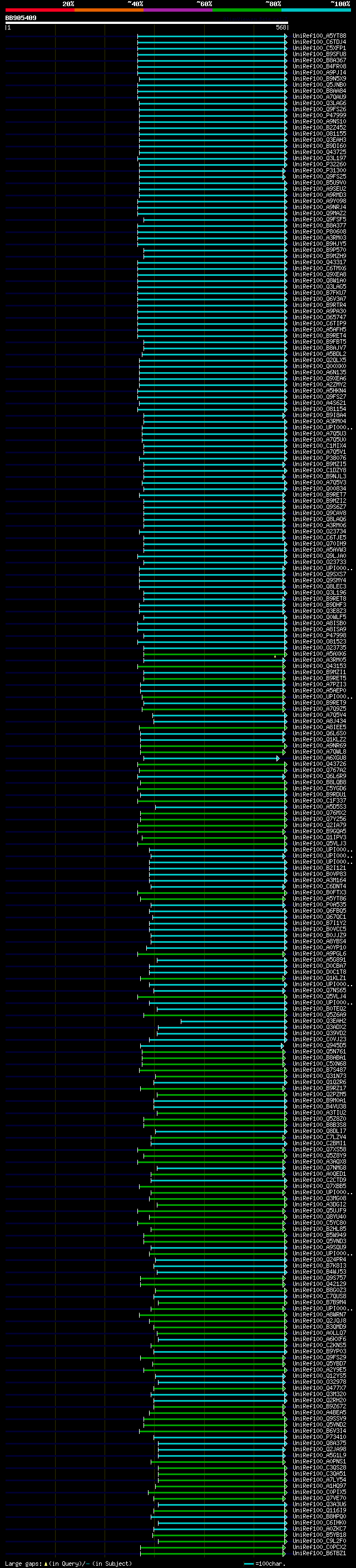356x1568 pixels.
Task: Open hit UniRef100_Q5JNB0
Action: pyautogui.click(x=319, y=85)
